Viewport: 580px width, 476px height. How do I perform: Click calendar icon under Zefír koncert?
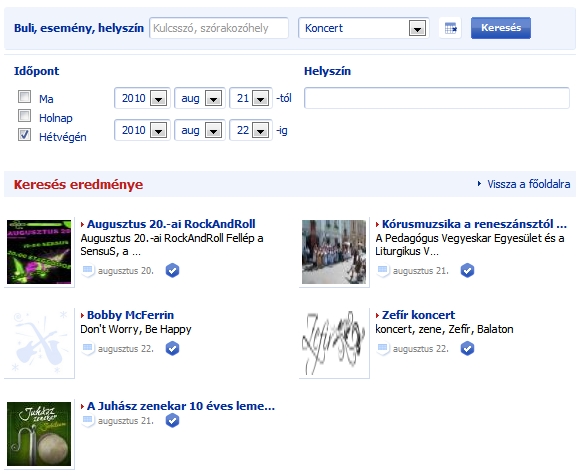tap(382, 348)
